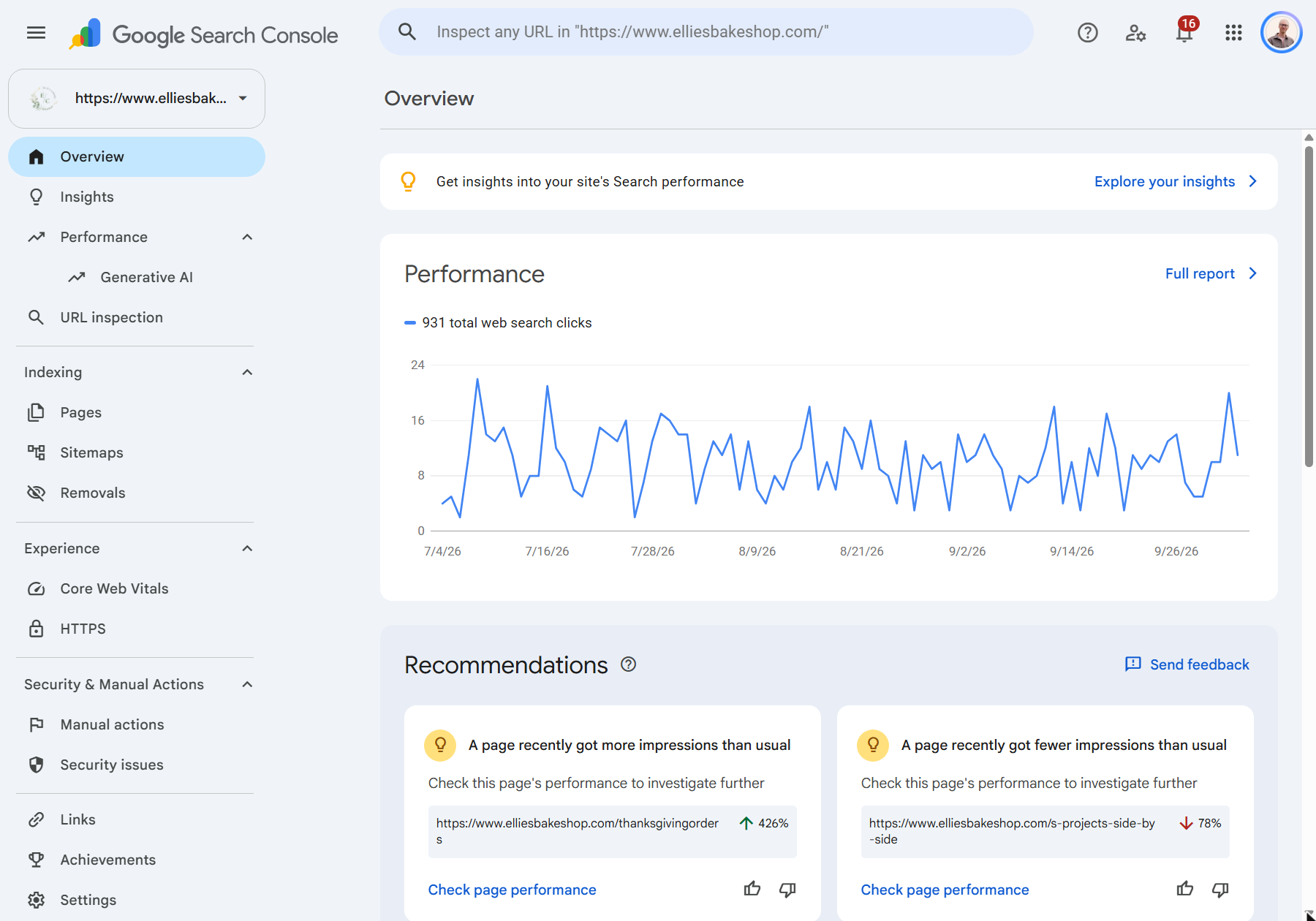Open Removals in the sidebar
This screenshot has height=921, width=1316.
pyautogui.click(x=137, y=493)
